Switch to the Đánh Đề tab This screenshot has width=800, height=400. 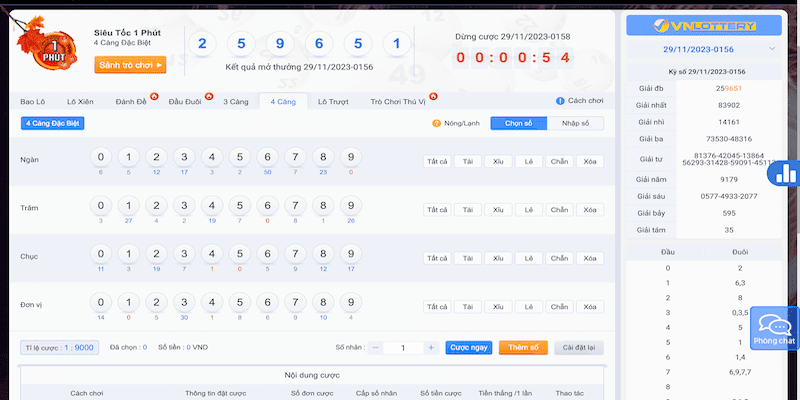[131, 101]
